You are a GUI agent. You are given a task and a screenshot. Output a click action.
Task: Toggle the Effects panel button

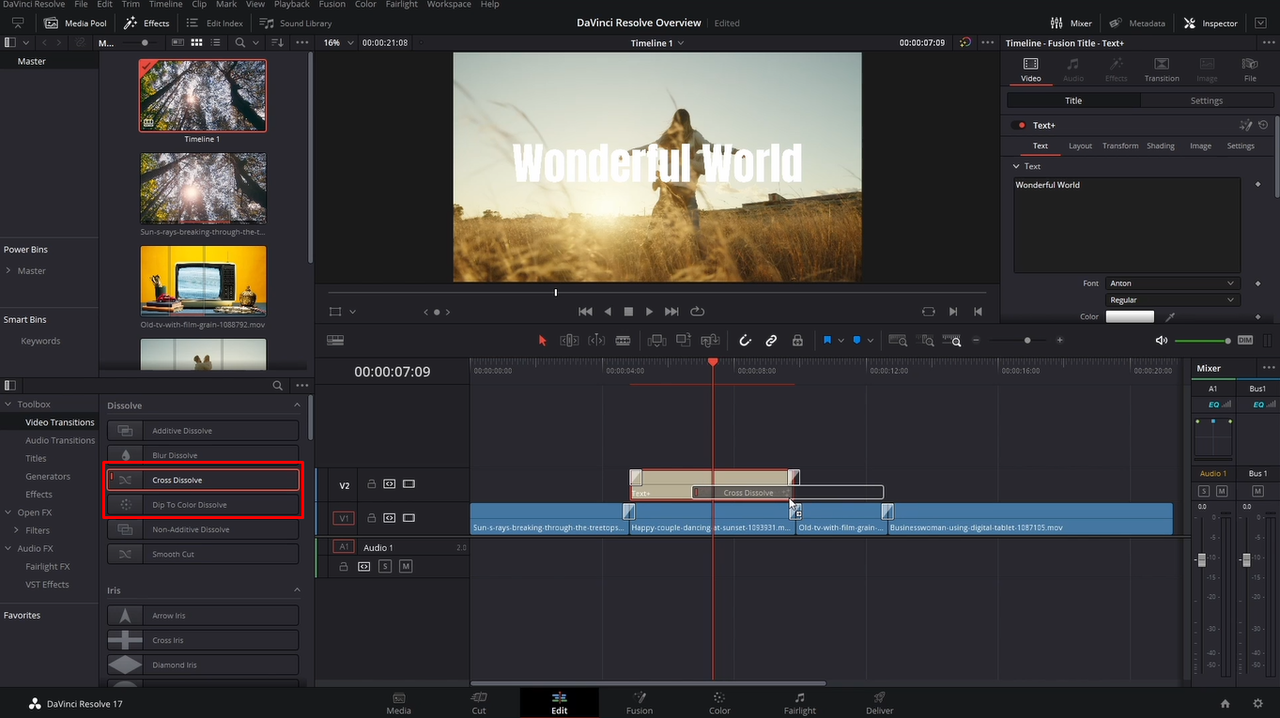pyautogui.click(x=147, y=23)
